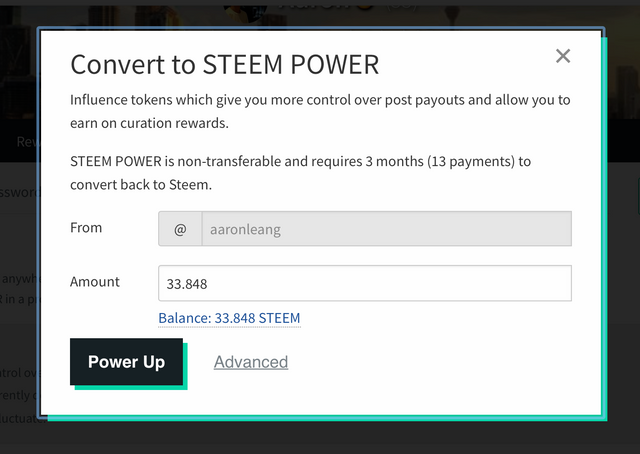Click the non-transferable STEEM POWER notice text
This screenshot has width=640, height=454.
[x=300, y=173]
